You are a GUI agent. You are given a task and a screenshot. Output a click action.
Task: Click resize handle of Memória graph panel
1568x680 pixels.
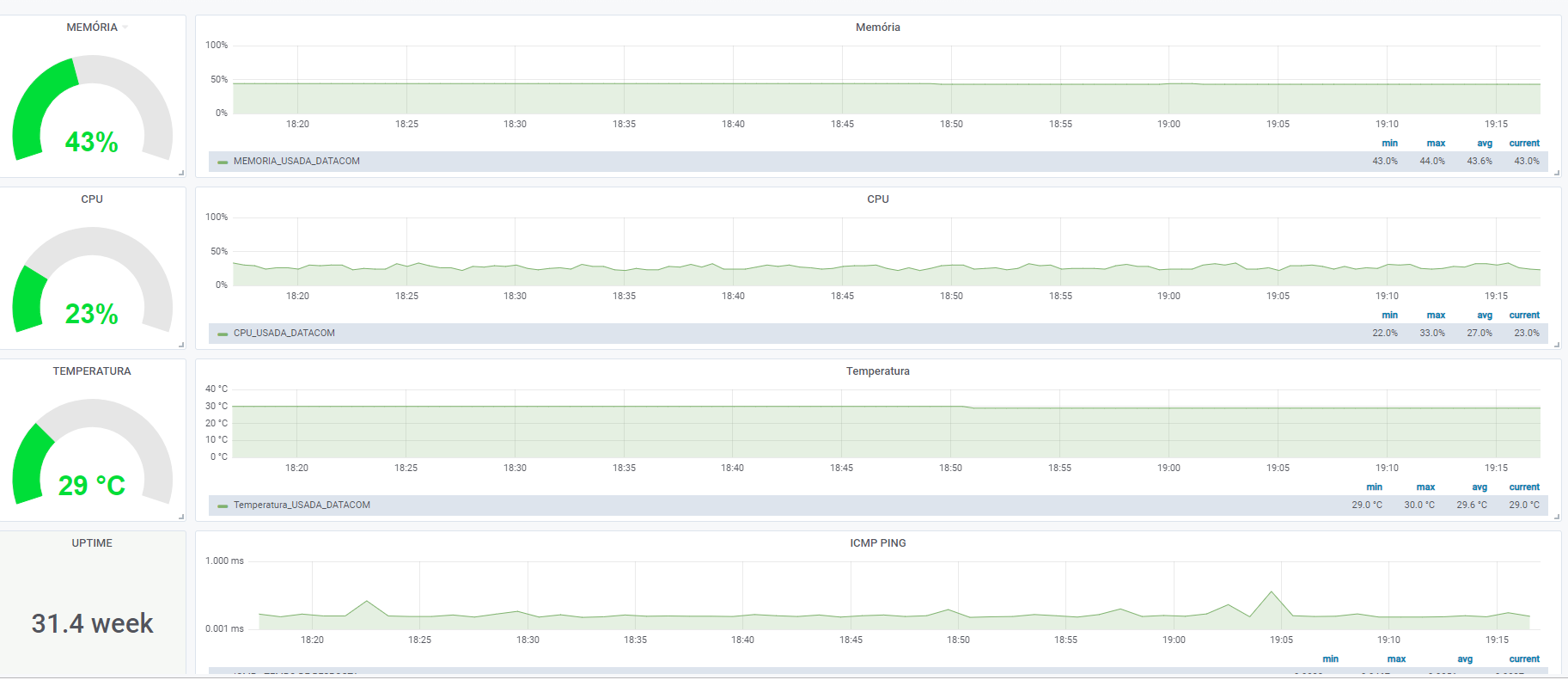(x=1556, y=173)
